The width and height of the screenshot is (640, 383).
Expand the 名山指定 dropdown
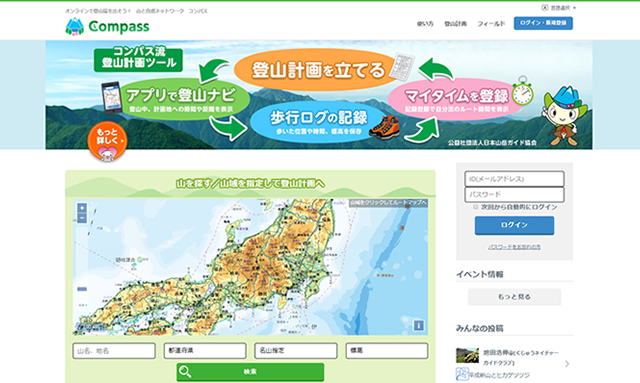(x=296, y=351)
